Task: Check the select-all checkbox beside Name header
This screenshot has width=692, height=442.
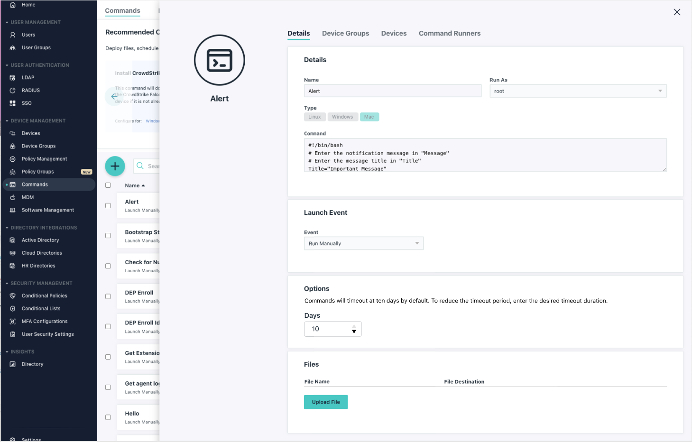Action: click(108, 185)
